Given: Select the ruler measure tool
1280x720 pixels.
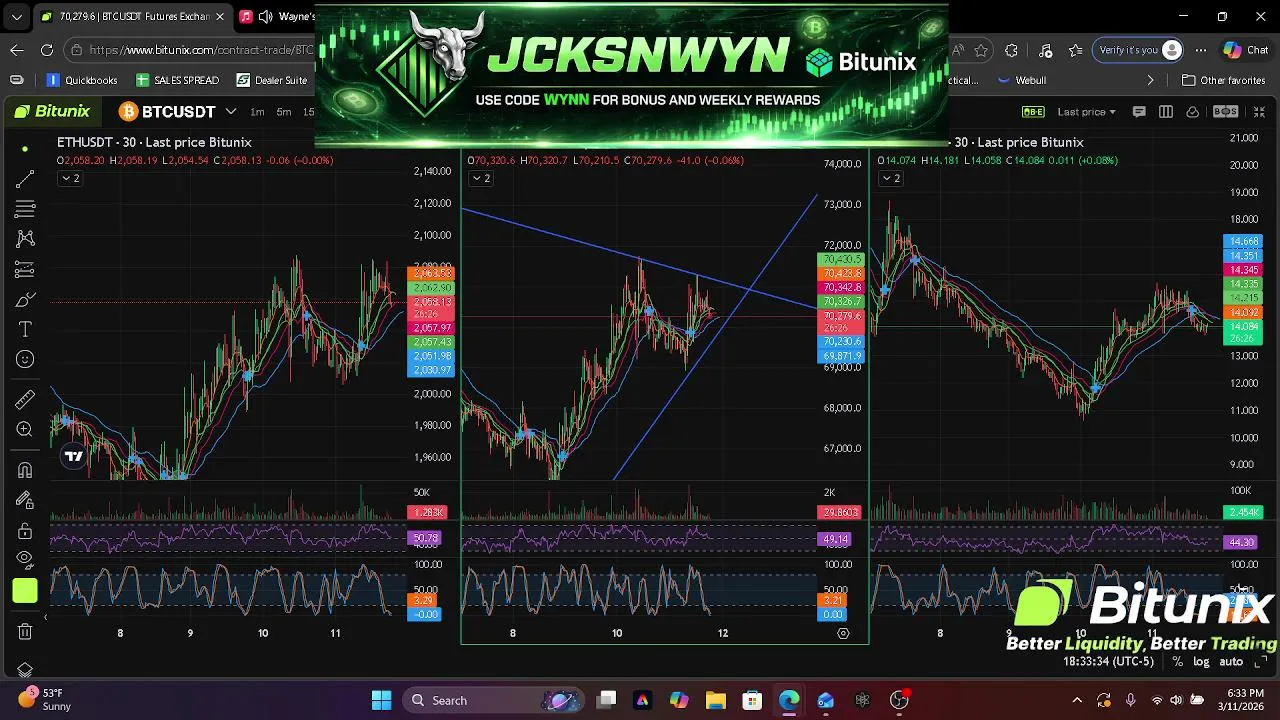Looking at the screenshot, I should 25,400.
